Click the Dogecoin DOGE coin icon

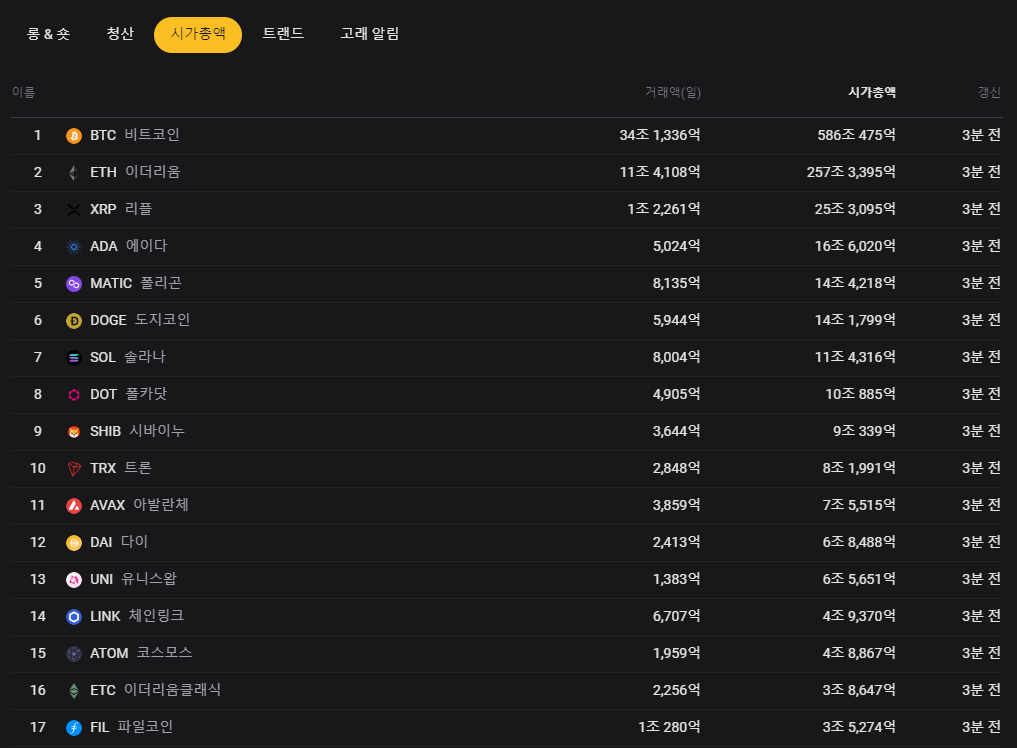73,321
